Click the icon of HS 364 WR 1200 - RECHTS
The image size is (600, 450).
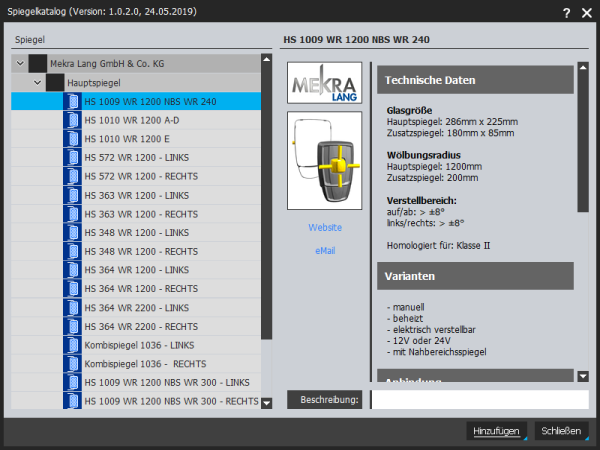(x=72, y=289)
